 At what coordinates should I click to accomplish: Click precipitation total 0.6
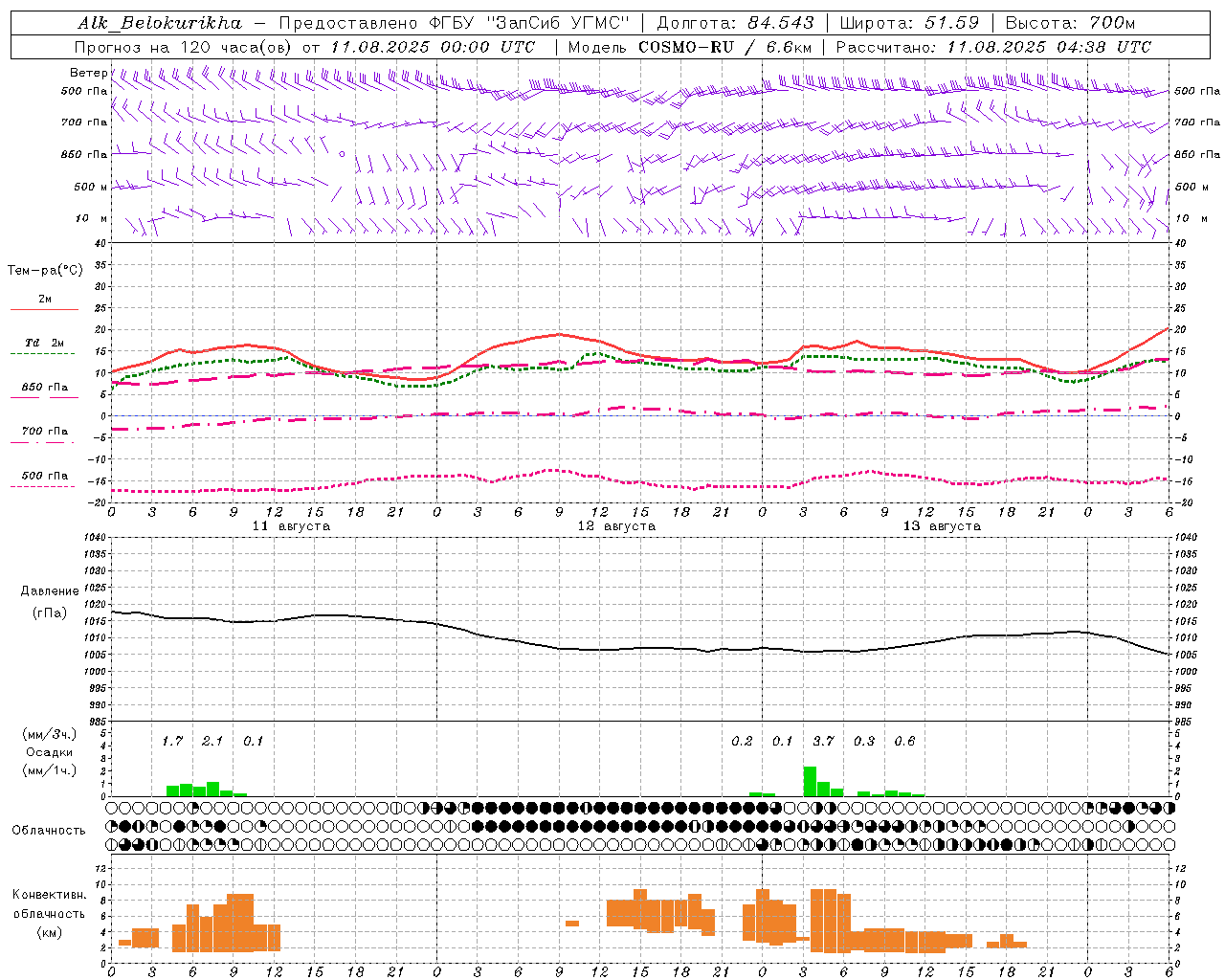tap(904, 741)
